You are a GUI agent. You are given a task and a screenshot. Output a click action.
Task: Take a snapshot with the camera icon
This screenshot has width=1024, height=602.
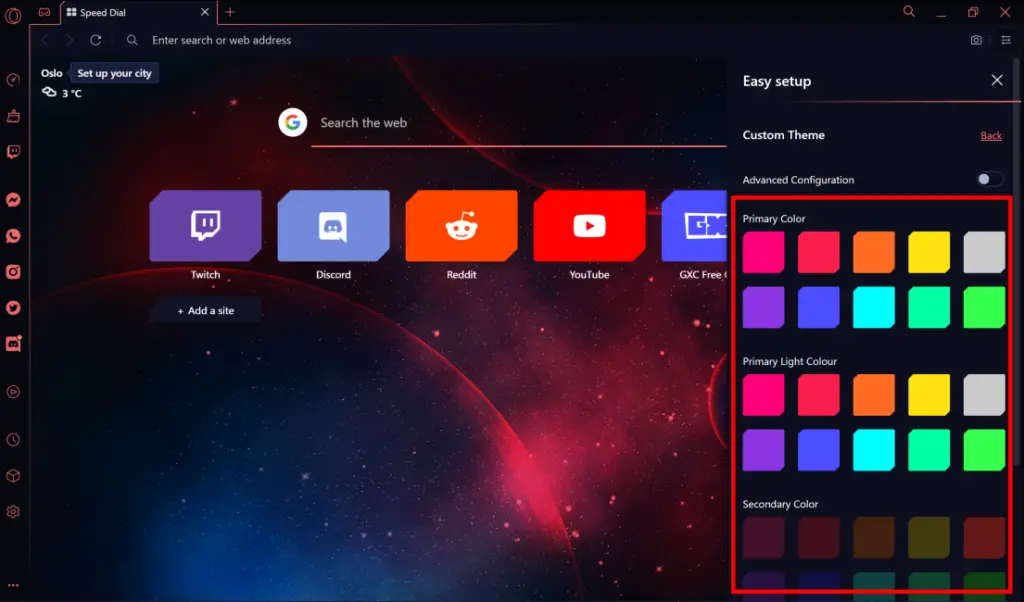click(976, 40)
